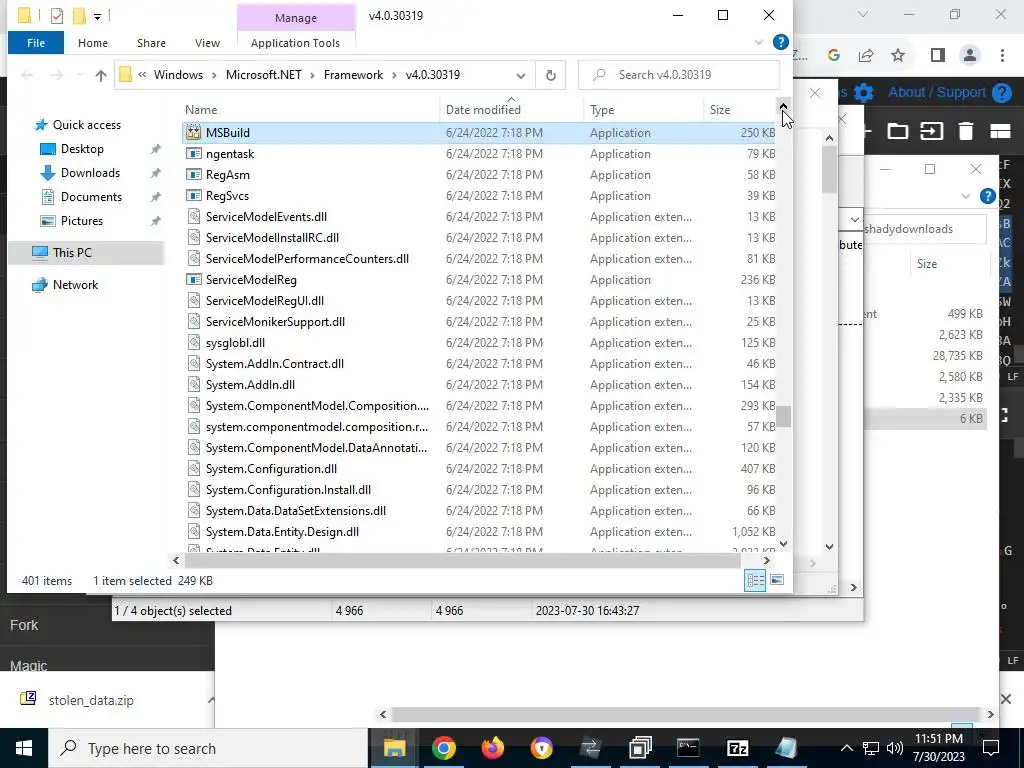Open Desktop in the navigation pane
Screen dimensions: 1024x768
[82, 149]
